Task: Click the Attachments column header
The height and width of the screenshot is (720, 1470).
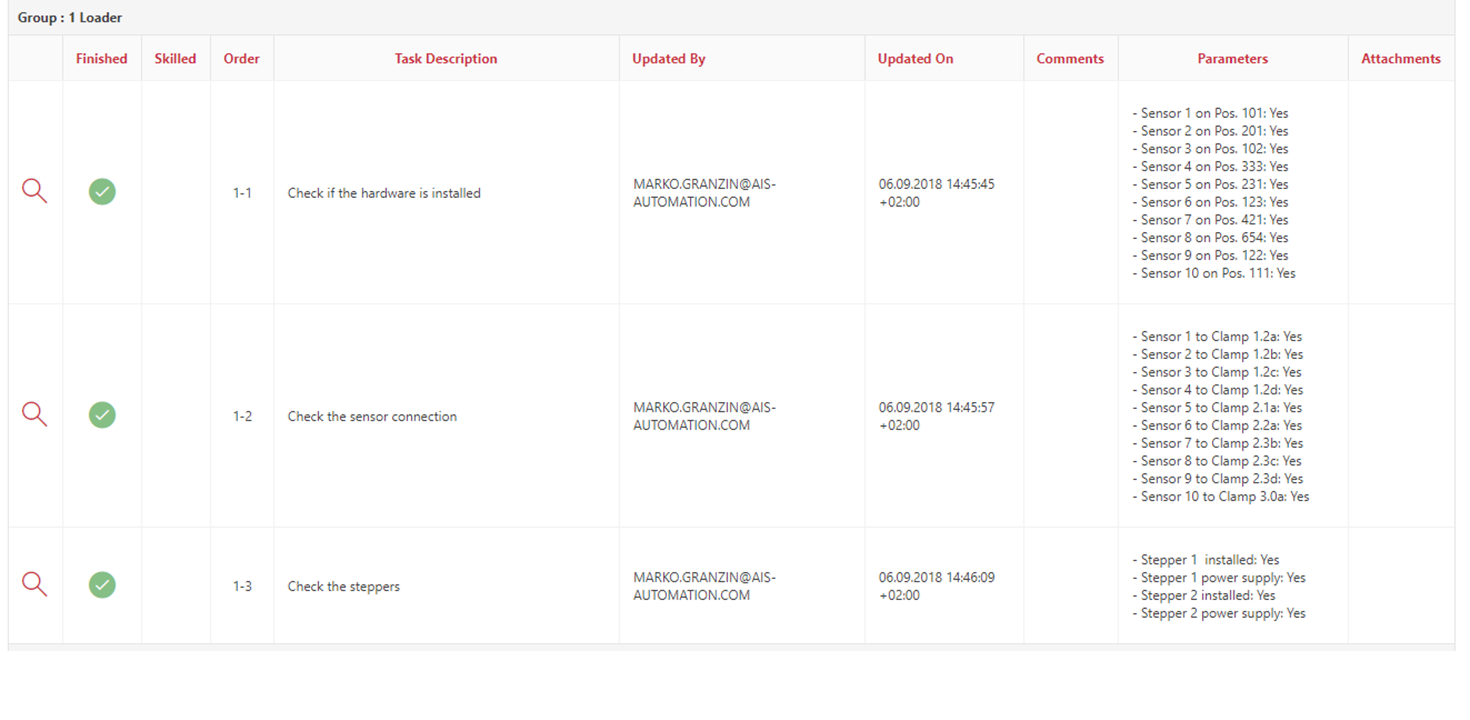Action: tap(1400, 59)
